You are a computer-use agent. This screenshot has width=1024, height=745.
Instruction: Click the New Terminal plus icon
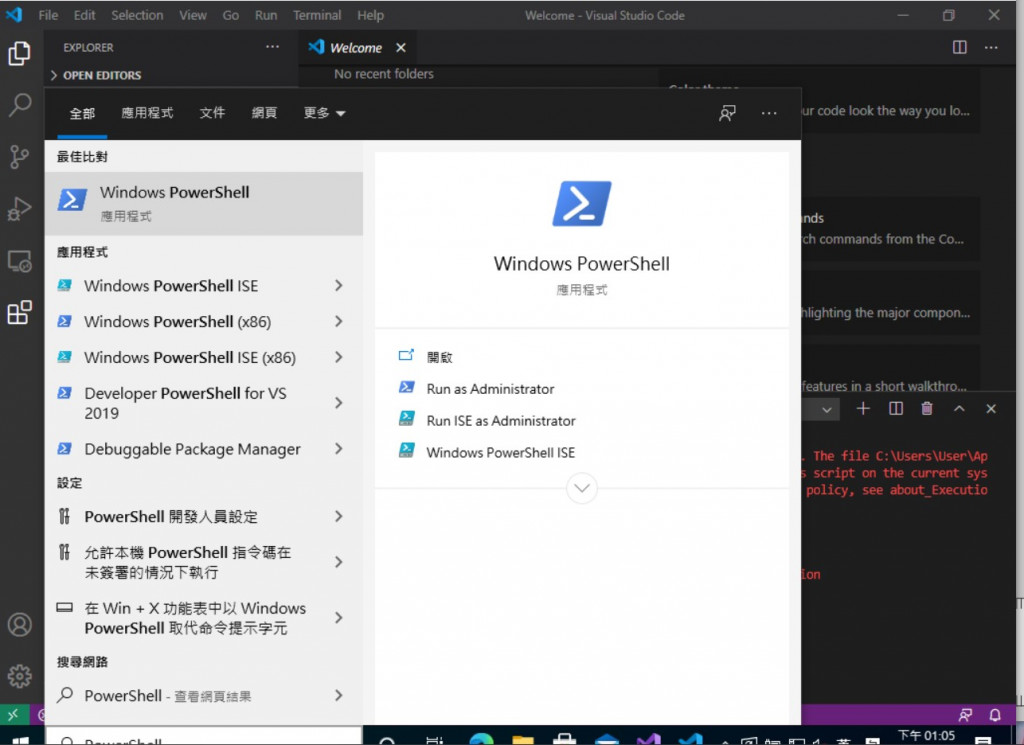863,409
